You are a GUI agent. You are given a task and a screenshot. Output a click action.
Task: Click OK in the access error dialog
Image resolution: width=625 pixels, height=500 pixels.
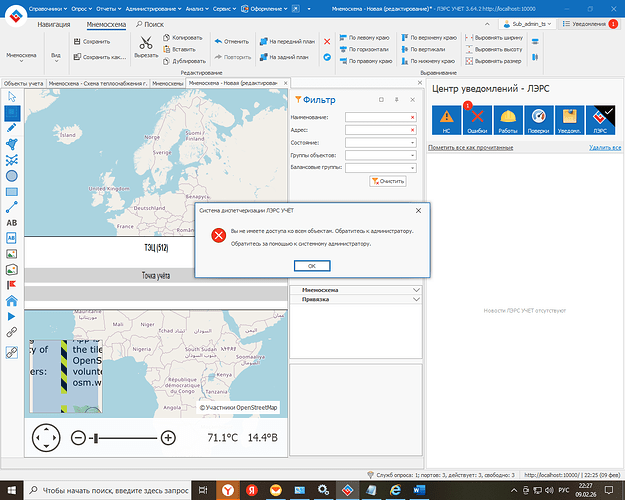point(312,265)
